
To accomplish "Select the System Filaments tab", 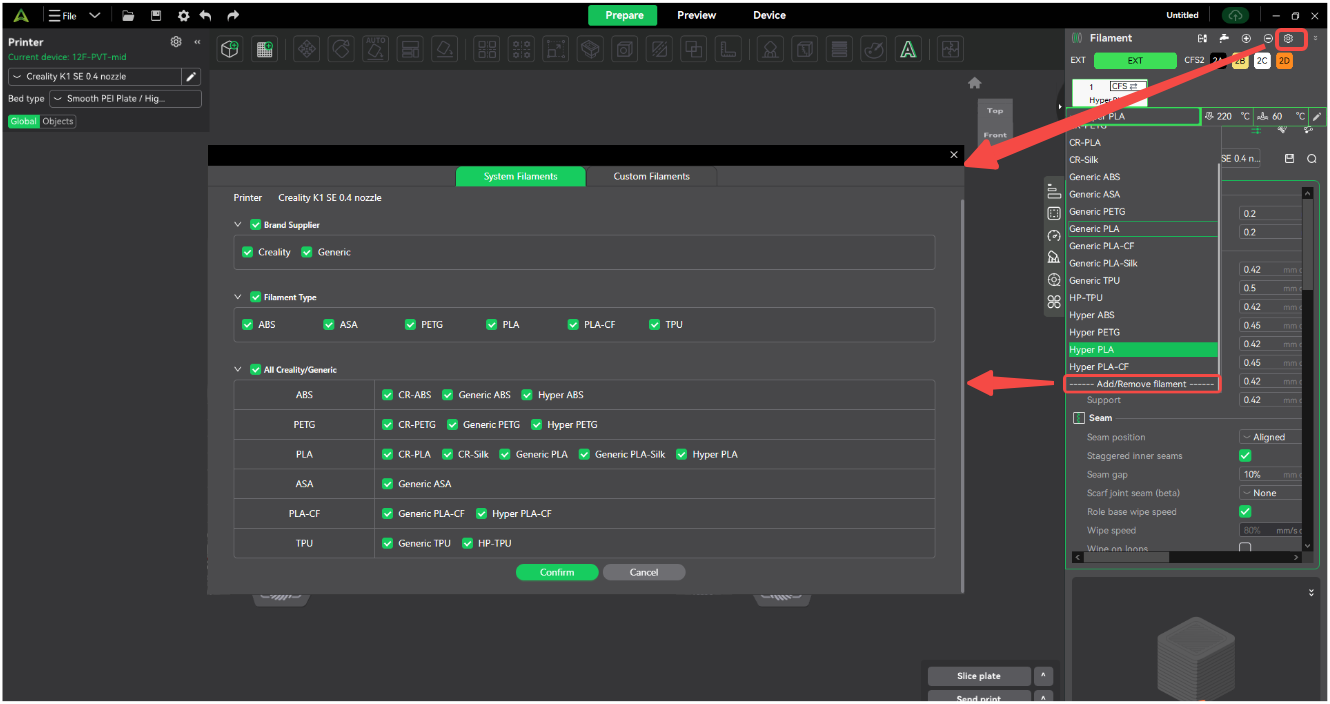I will click(520, 176).
